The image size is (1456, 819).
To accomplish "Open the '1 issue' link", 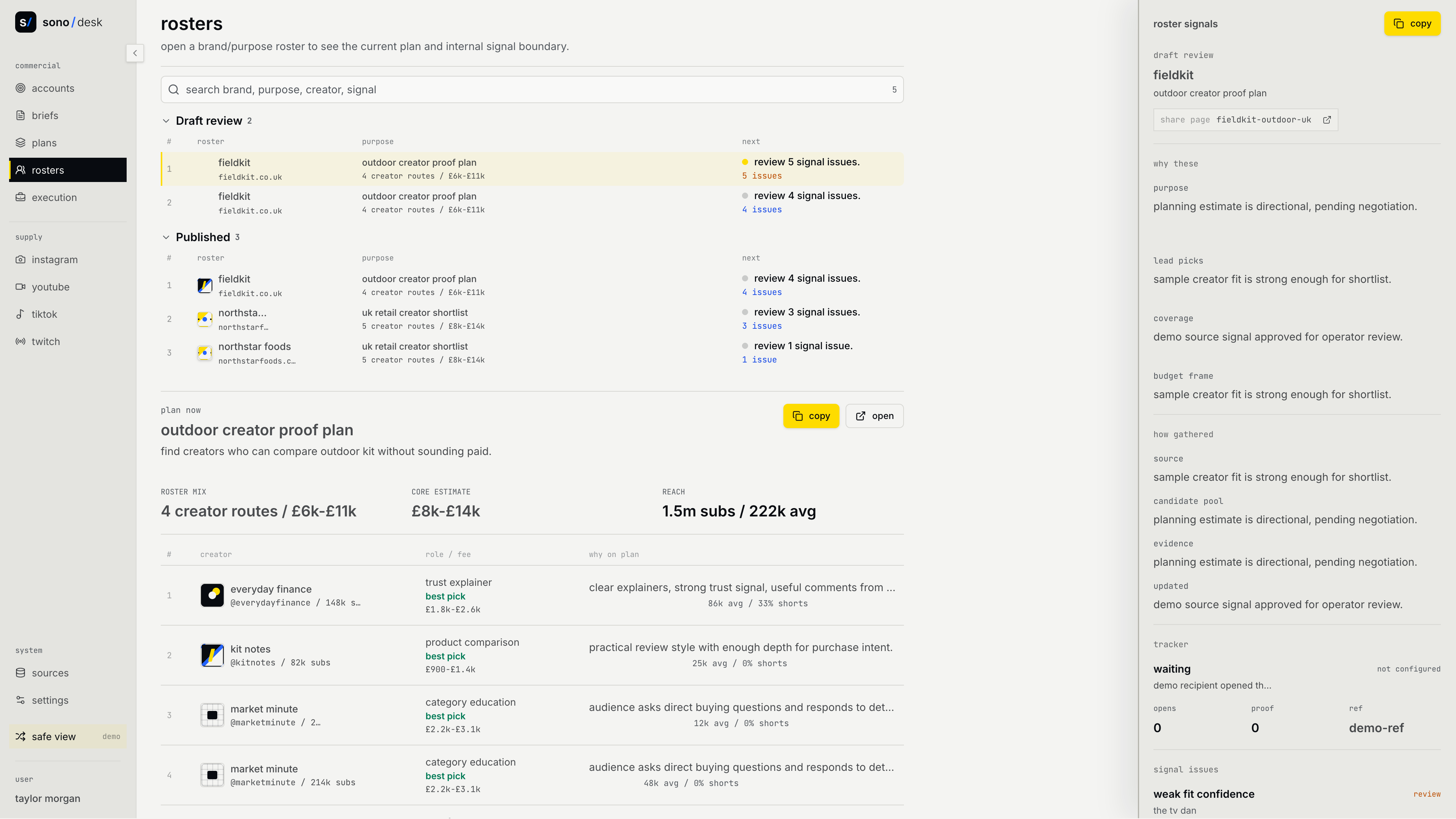I will point(759,360).
